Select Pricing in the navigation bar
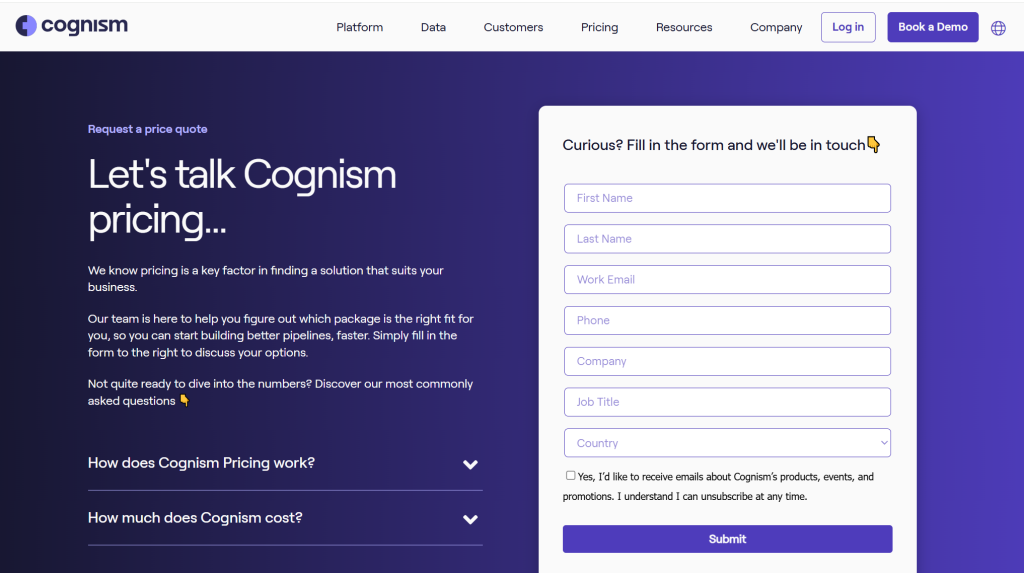The width and height of the screenshot is (1024, 573). coord(599,27)
